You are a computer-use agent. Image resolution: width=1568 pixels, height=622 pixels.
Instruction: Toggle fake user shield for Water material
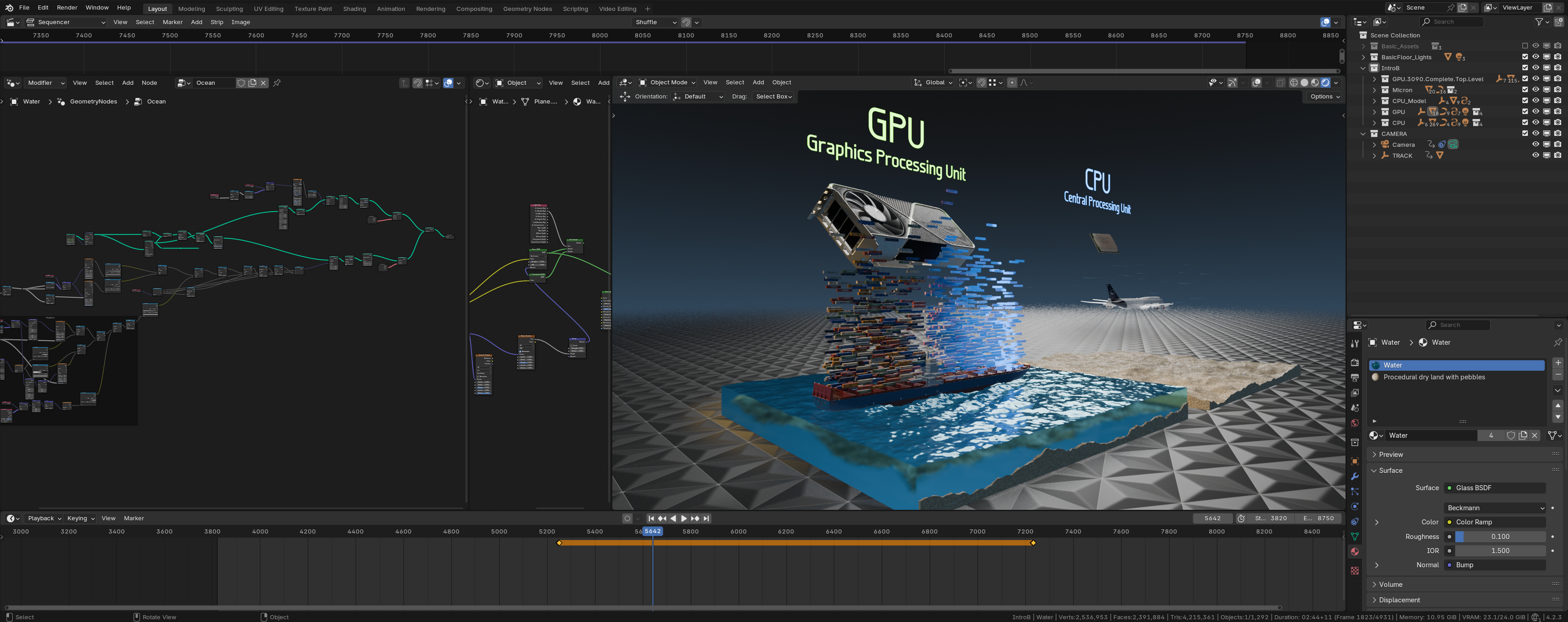1511,435
